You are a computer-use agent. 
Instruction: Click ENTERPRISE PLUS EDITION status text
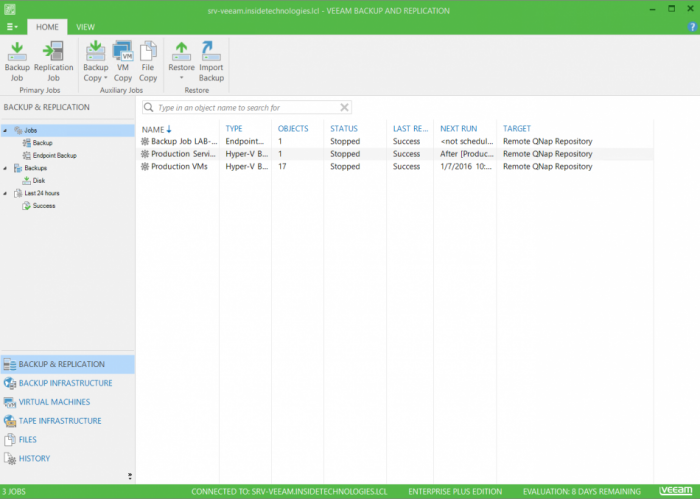pyautogui.click(x=455, y=492)
